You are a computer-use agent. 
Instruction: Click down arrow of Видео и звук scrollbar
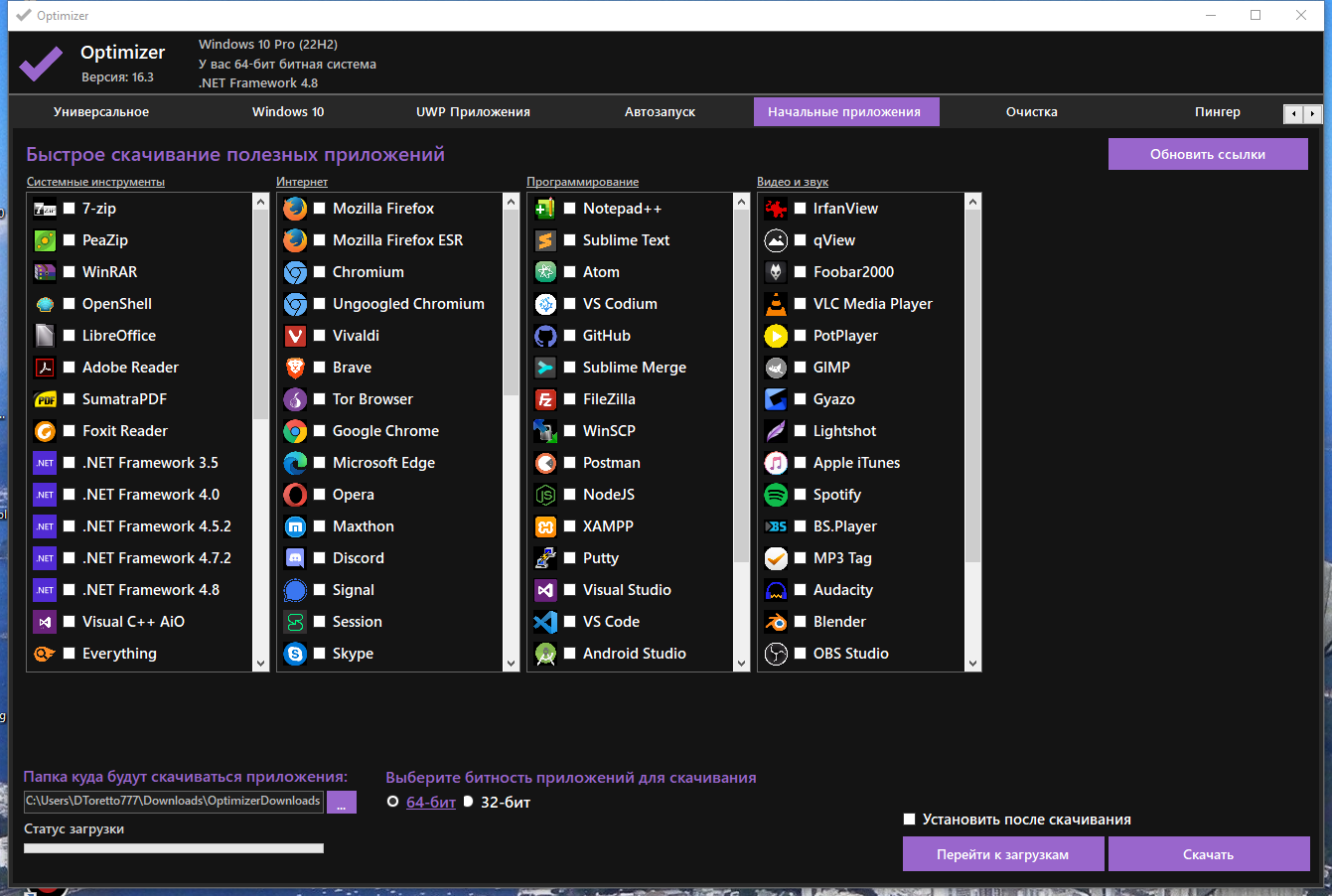tap(972, 664)
